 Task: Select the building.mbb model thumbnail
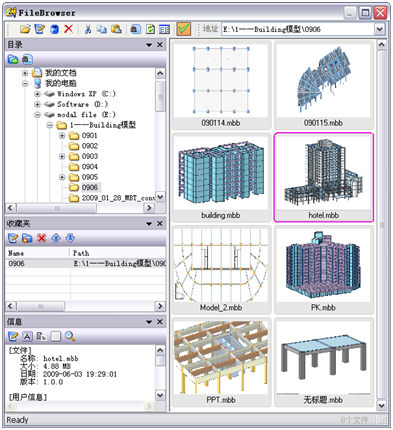pyautogui.click(x=221, y=178)
